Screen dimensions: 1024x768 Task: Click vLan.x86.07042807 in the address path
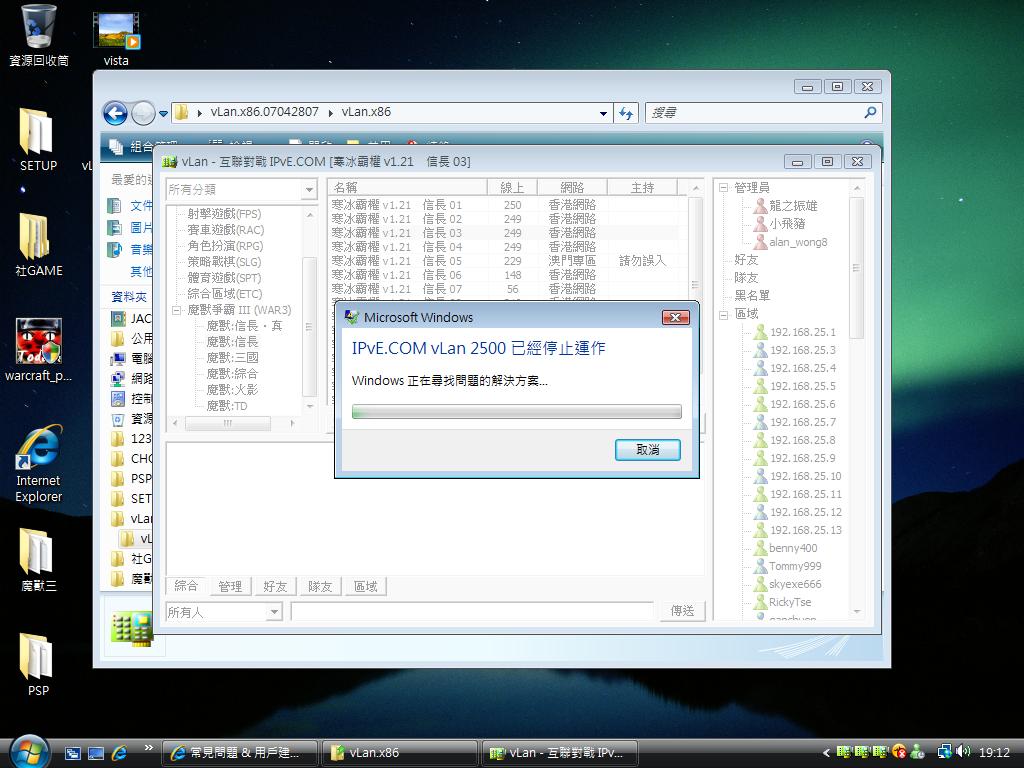(x=264, y=112)
